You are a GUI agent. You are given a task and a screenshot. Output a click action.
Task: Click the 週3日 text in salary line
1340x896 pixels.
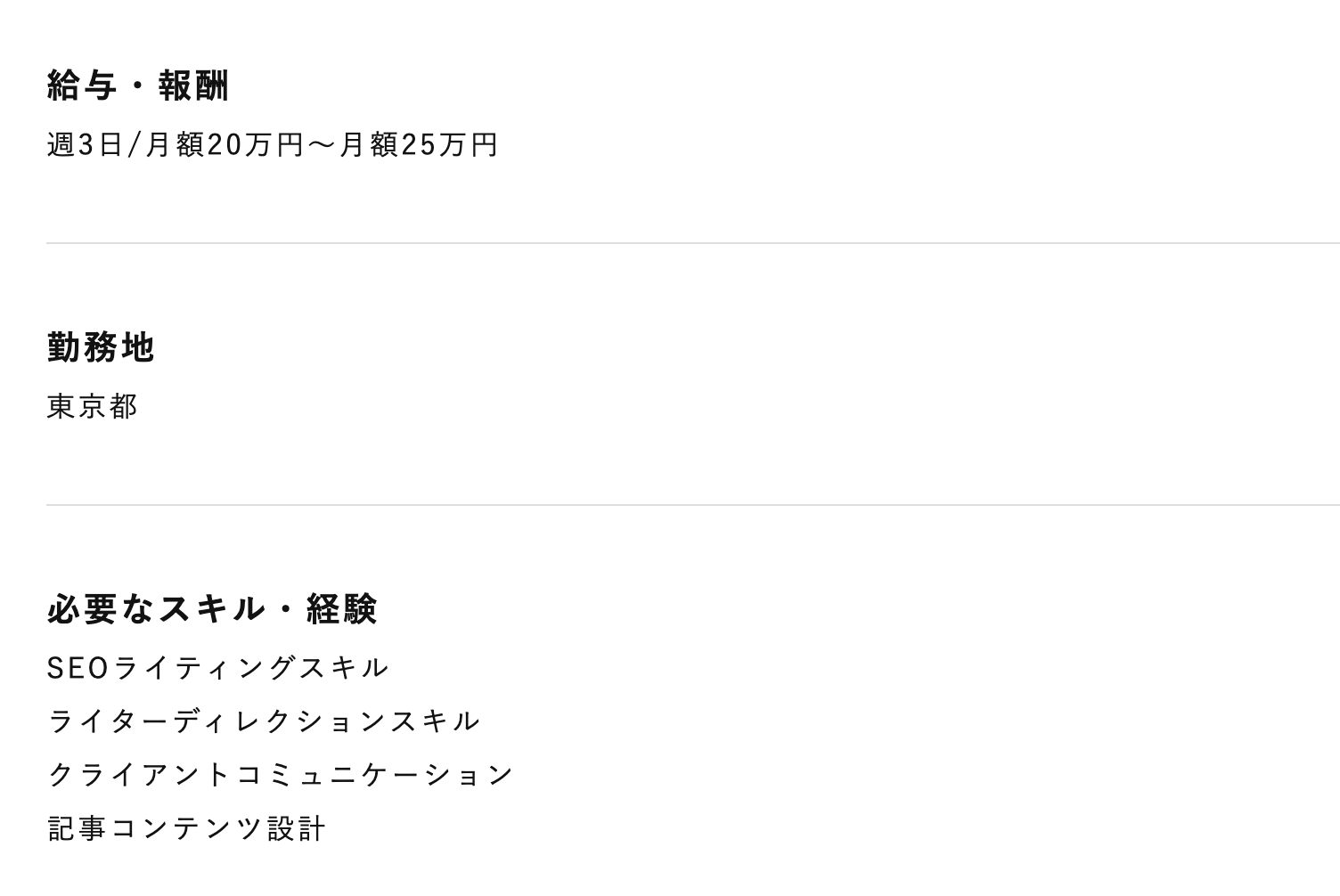point(85,144)
